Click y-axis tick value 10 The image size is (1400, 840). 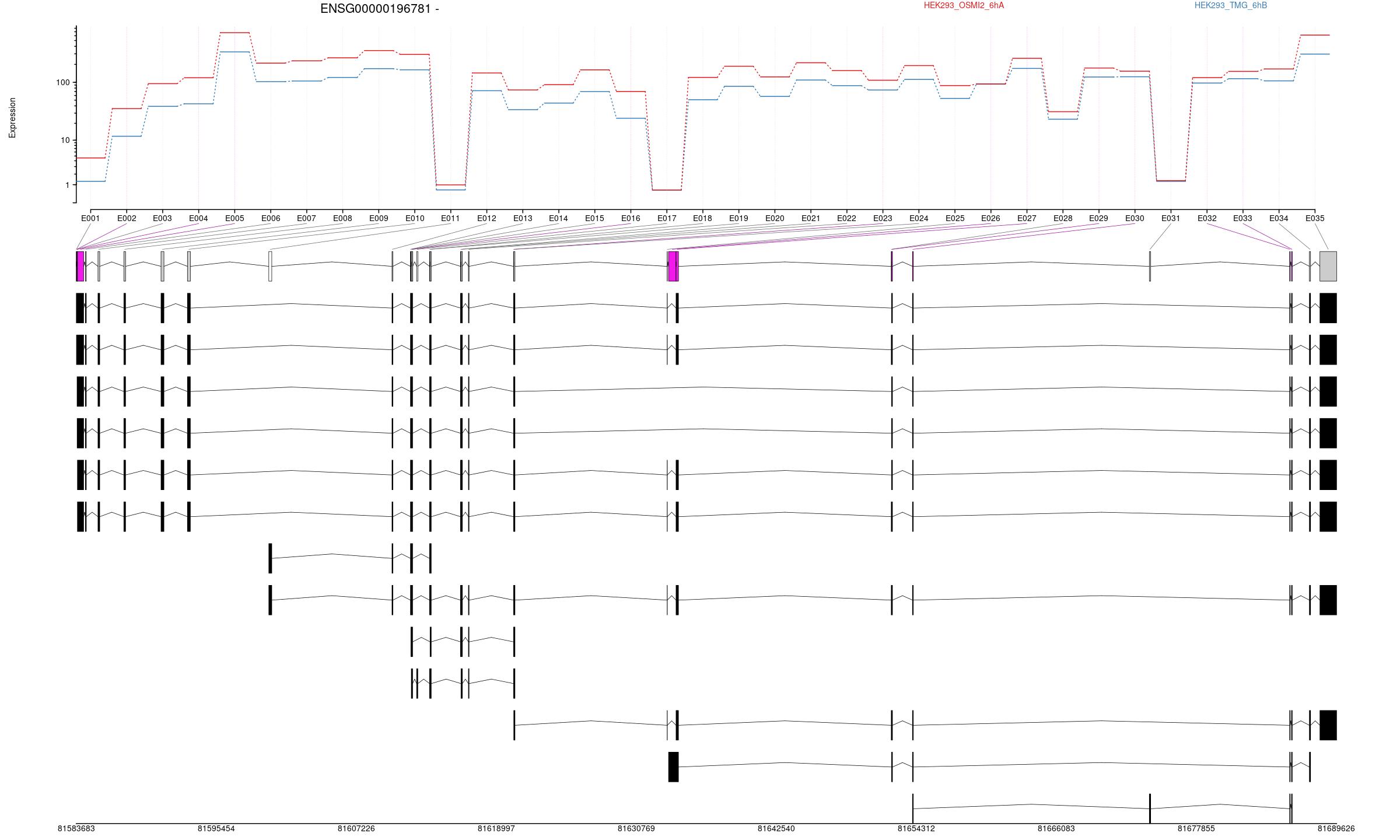[x=65, y=141]
